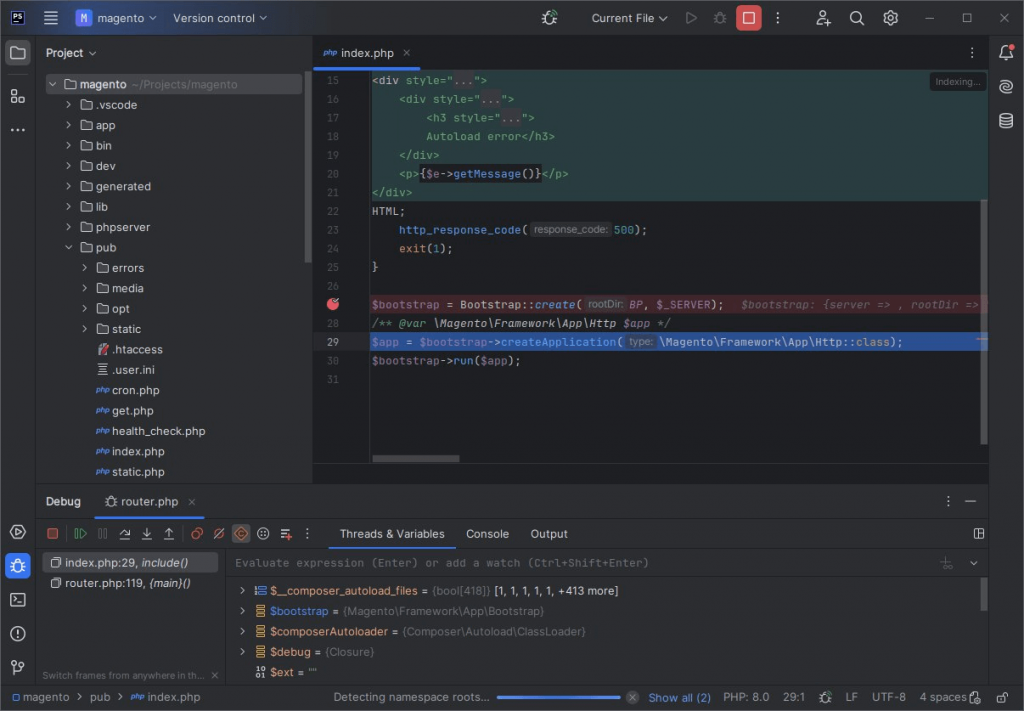This screenshot has width=1024, height=711.
Task: Expand $bootstrap variable node
Action: click(242, 611)
